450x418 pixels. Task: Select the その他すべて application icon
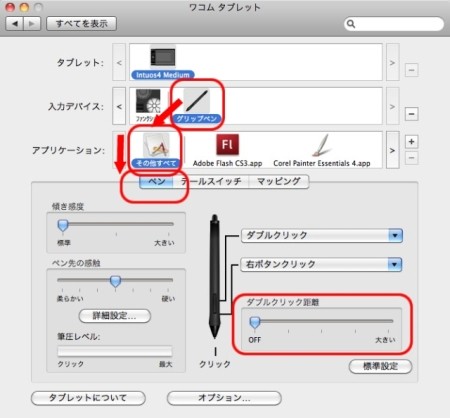pyautogui.click(x=156, y=145)
